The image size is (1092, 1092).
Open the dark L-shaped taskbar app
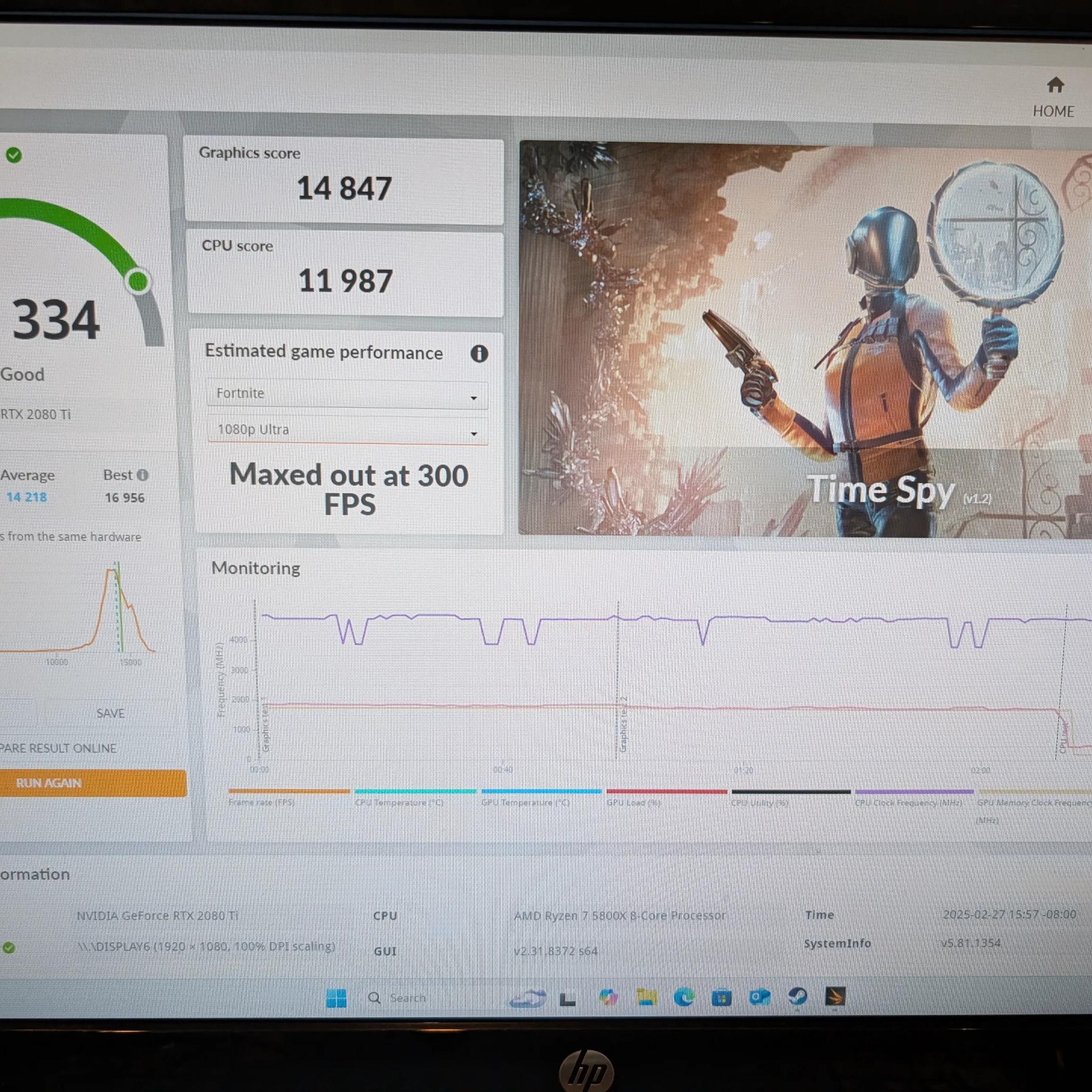[567, 999]
